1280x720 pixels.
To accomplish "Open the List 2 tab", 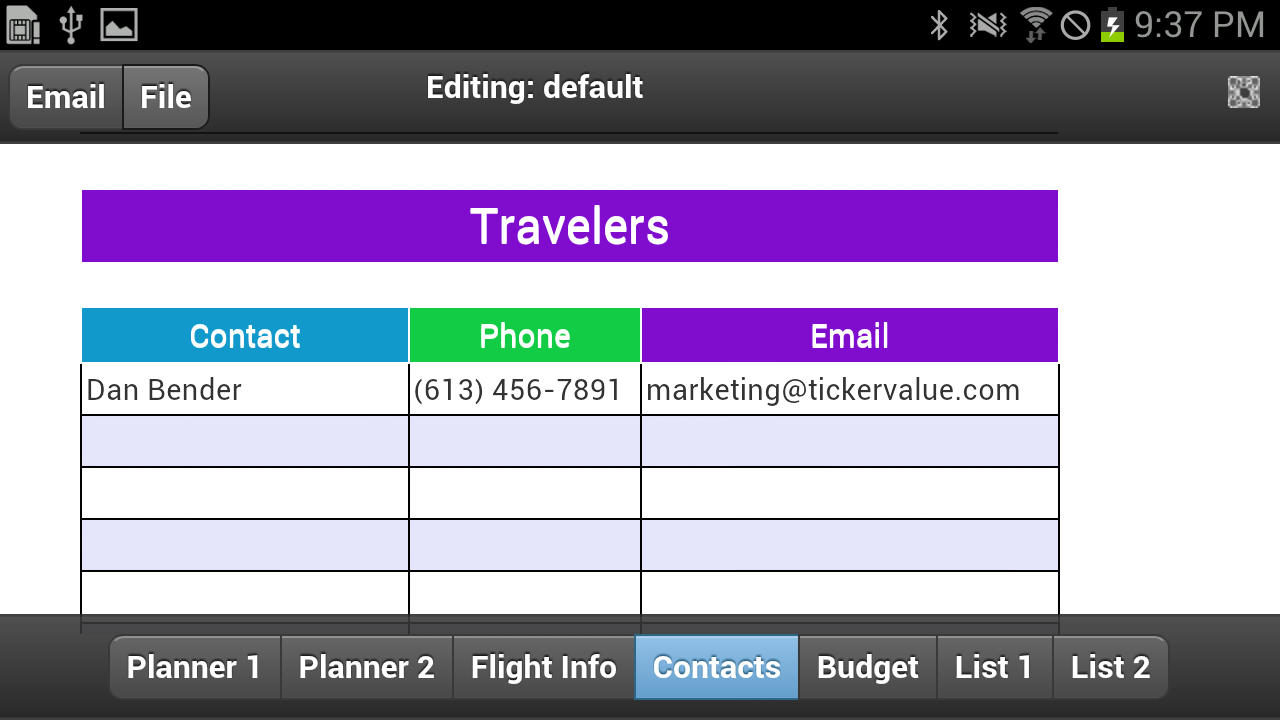I will click(x=1110, y=667).
